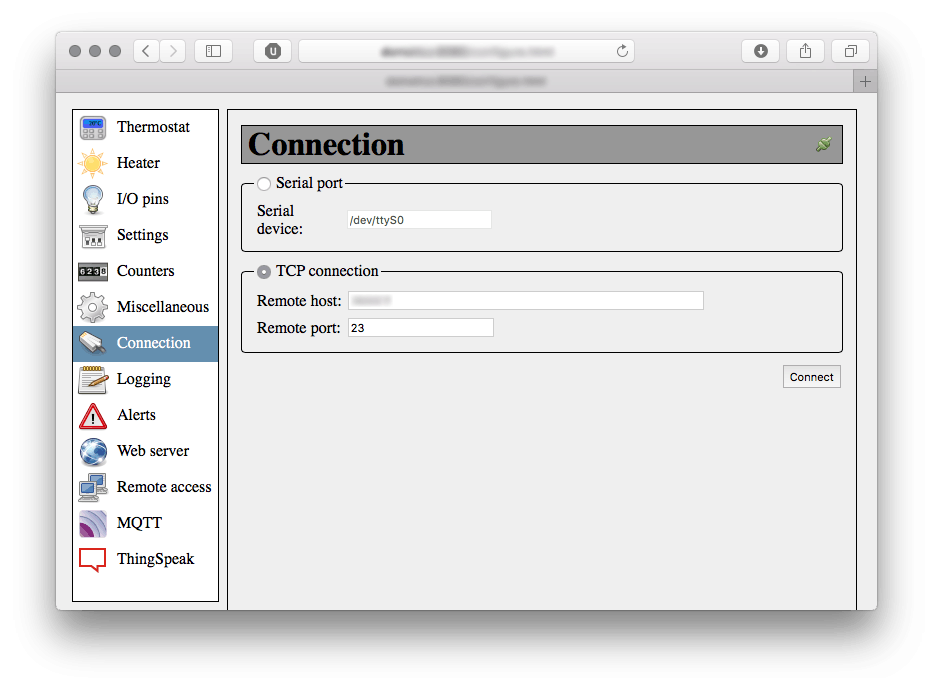This screenshot has height=690, width=933.
Task: Click the Connect button
Action: 812,377
